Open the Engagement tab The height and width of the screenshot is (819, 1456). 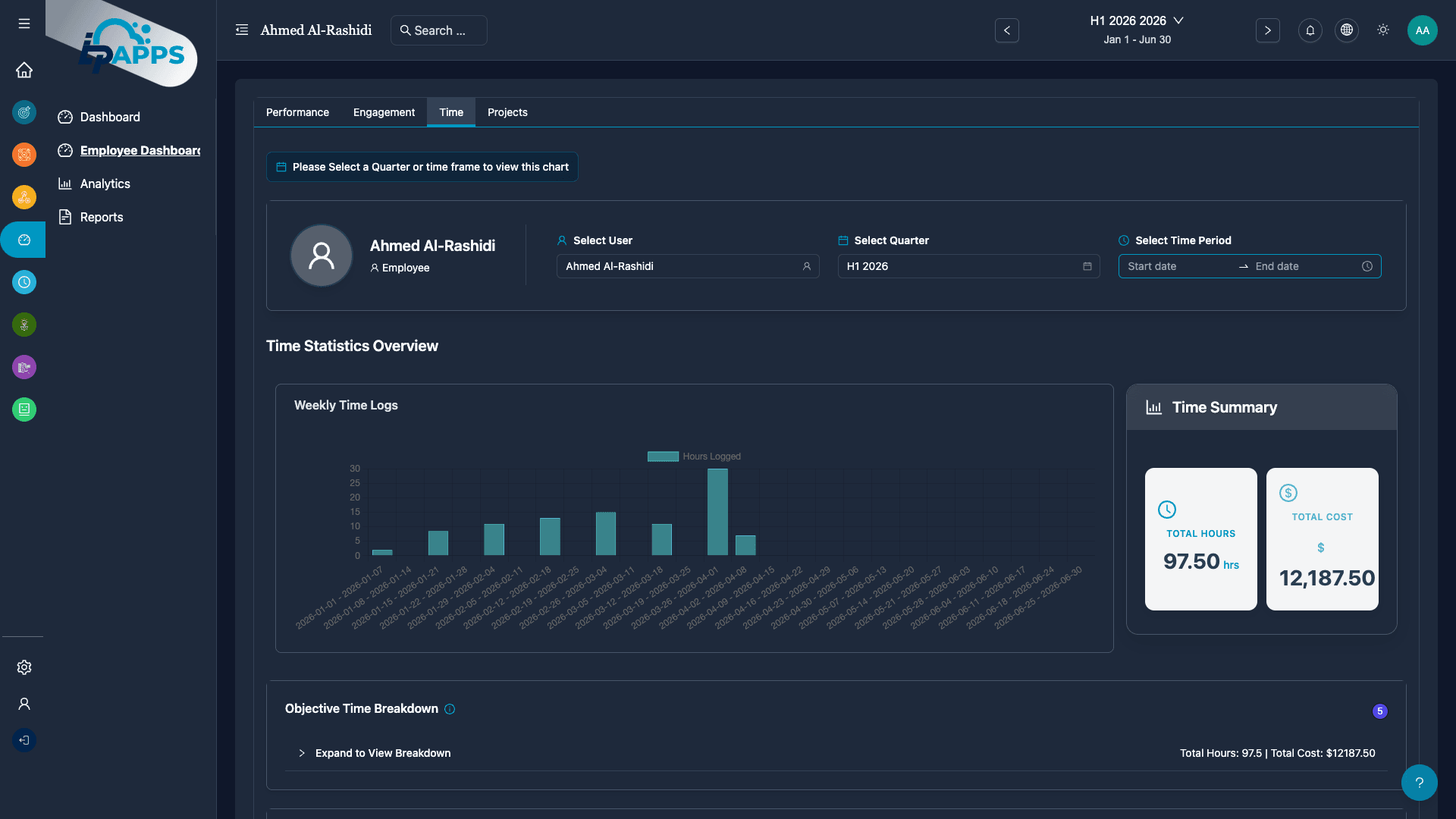click(x=384, y=112)
